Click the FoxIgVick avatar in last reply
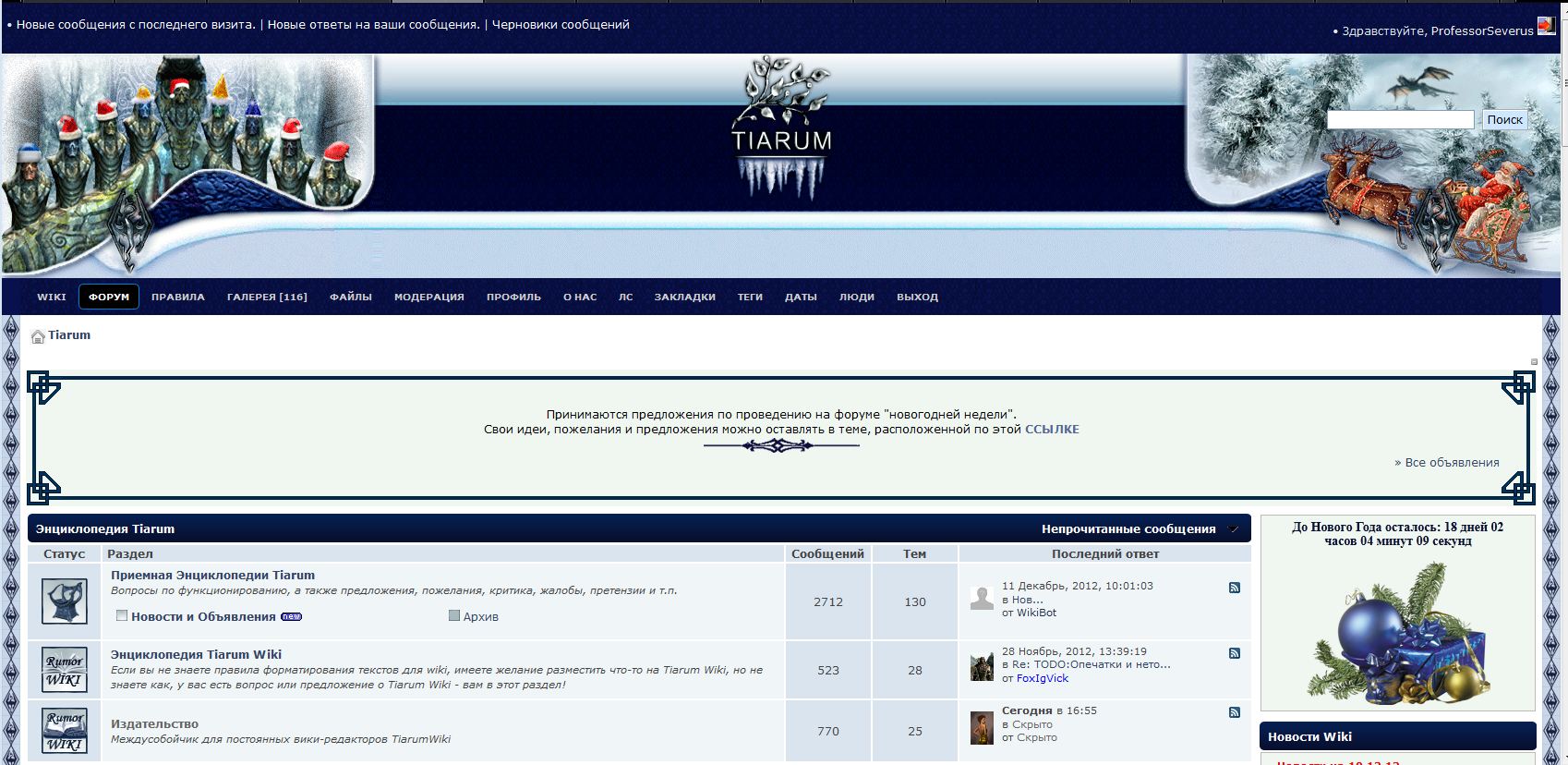The width and height of the screenshot is (1568, 765). 982,666
